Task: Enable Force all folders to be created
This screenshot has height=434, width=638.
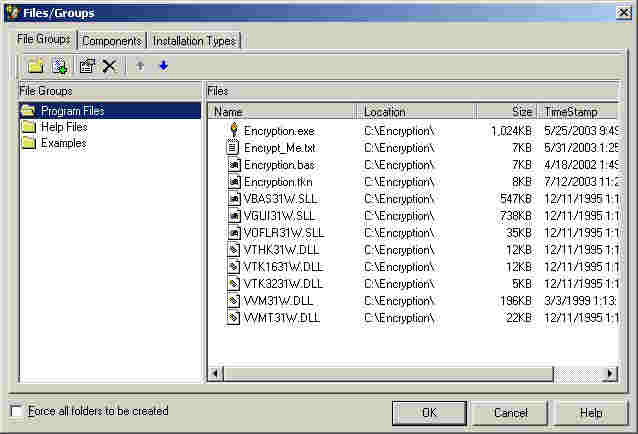Action: point(16,411)
